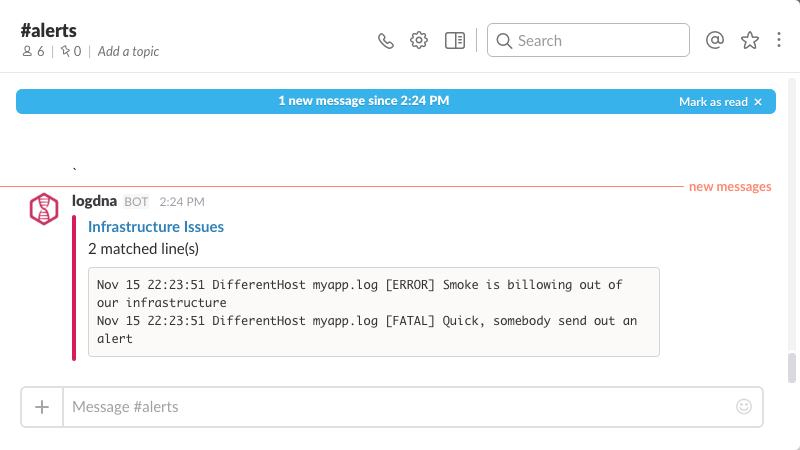
Task: Open channel settings gear icon
Action: tap(419, 41)
